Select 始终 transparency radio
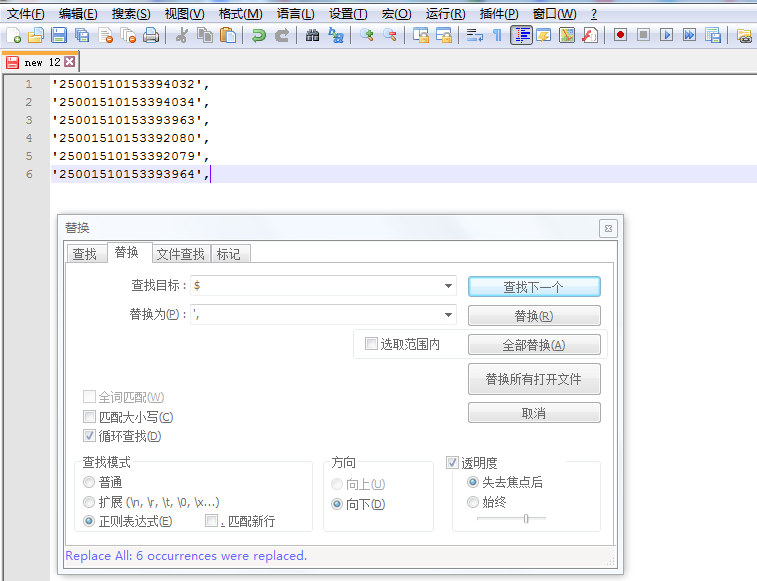757x581 pixels. coord(473,502)
